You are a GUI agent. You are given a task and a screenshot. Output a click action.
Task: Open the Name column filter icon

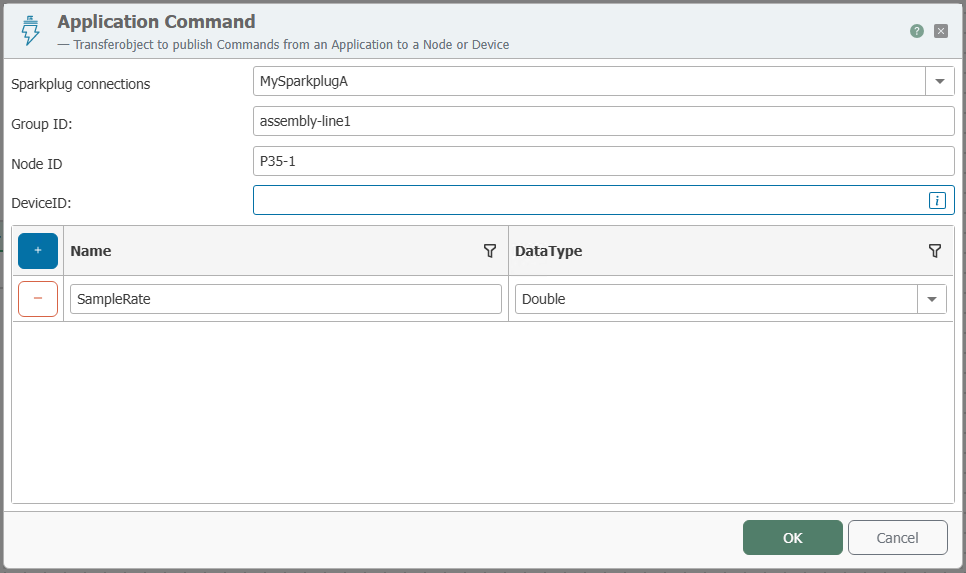490,251
